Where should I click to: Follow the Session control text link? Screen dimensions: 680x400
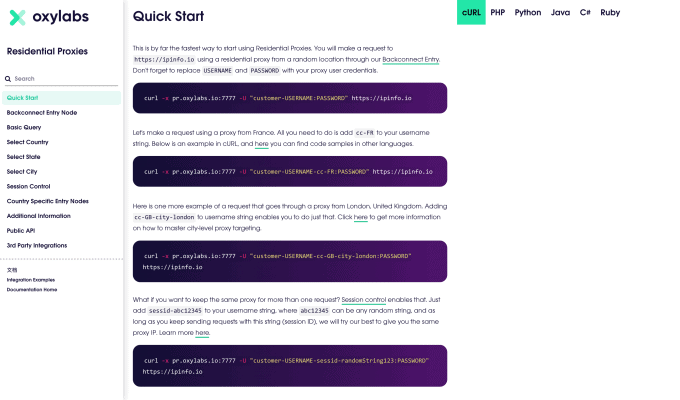pos(364,300)
